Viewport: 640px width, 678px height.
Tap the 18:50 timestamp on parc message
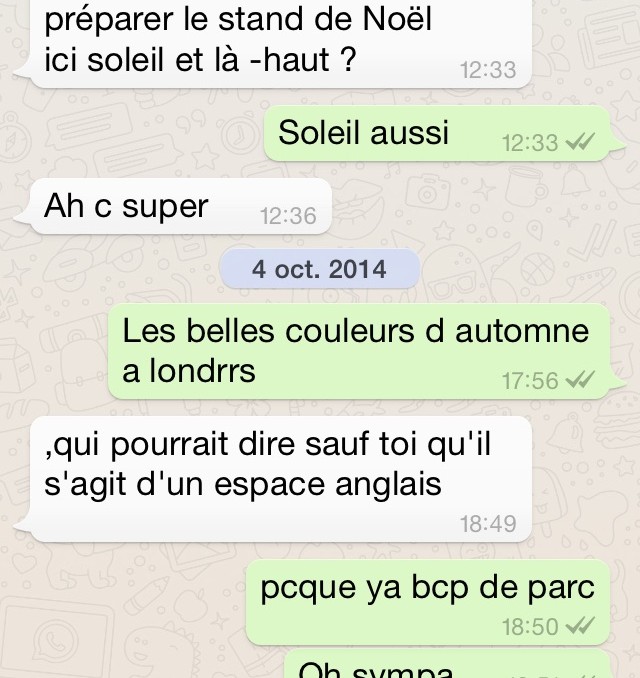[x=530, y=626]
